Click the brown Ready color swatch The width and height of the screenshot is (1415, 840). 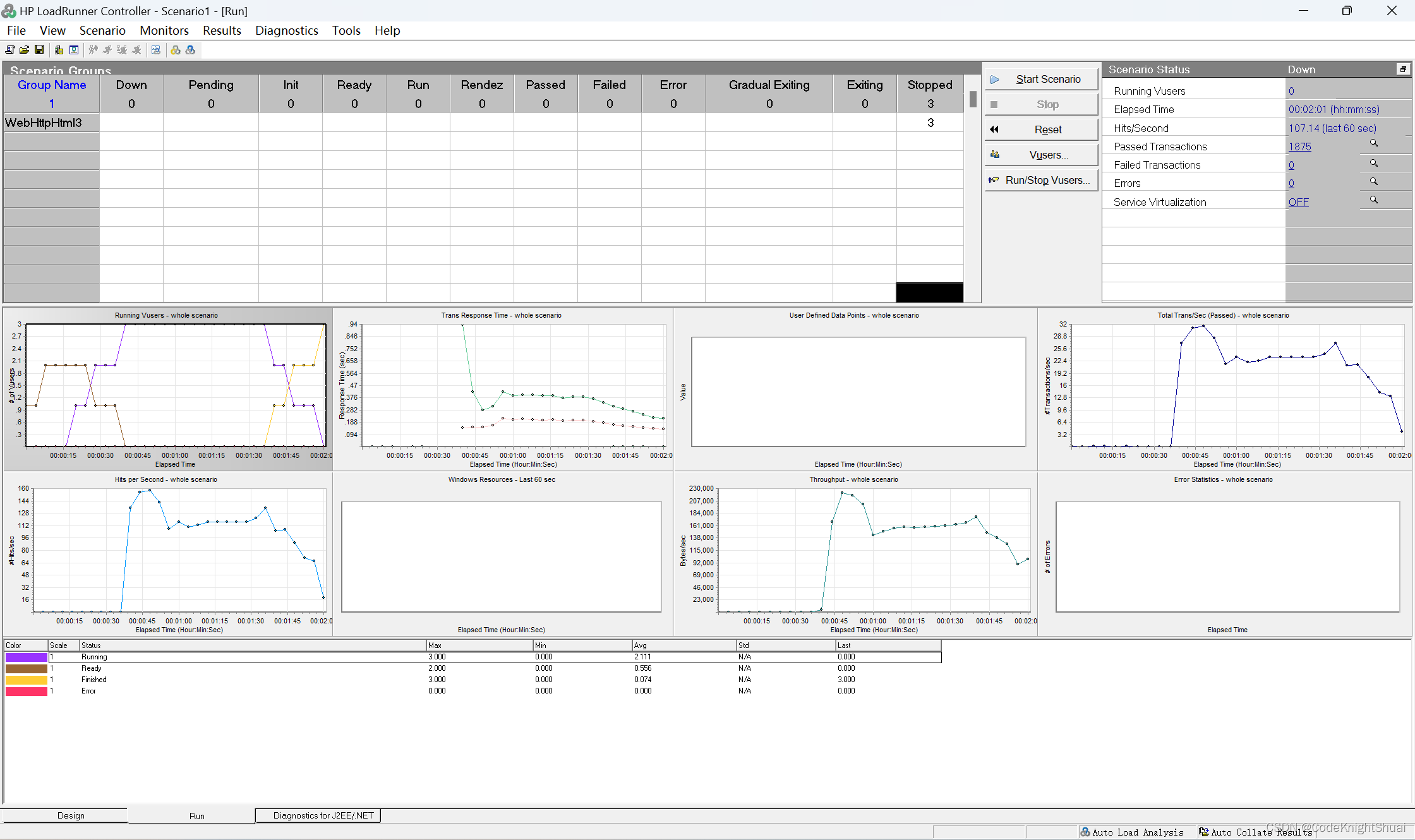pyautogui.click(x=26, y=668)
